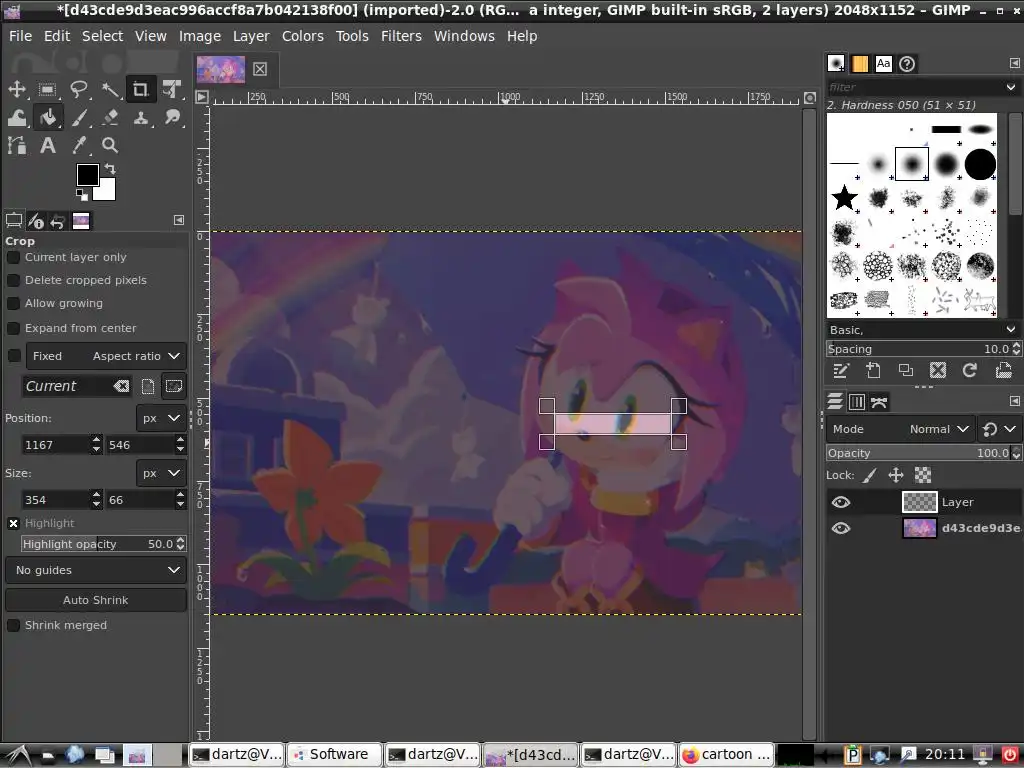Select the Zoom magnifier tool
Image resolution: width=1024 pixels, height=768 pixels.
110,145
